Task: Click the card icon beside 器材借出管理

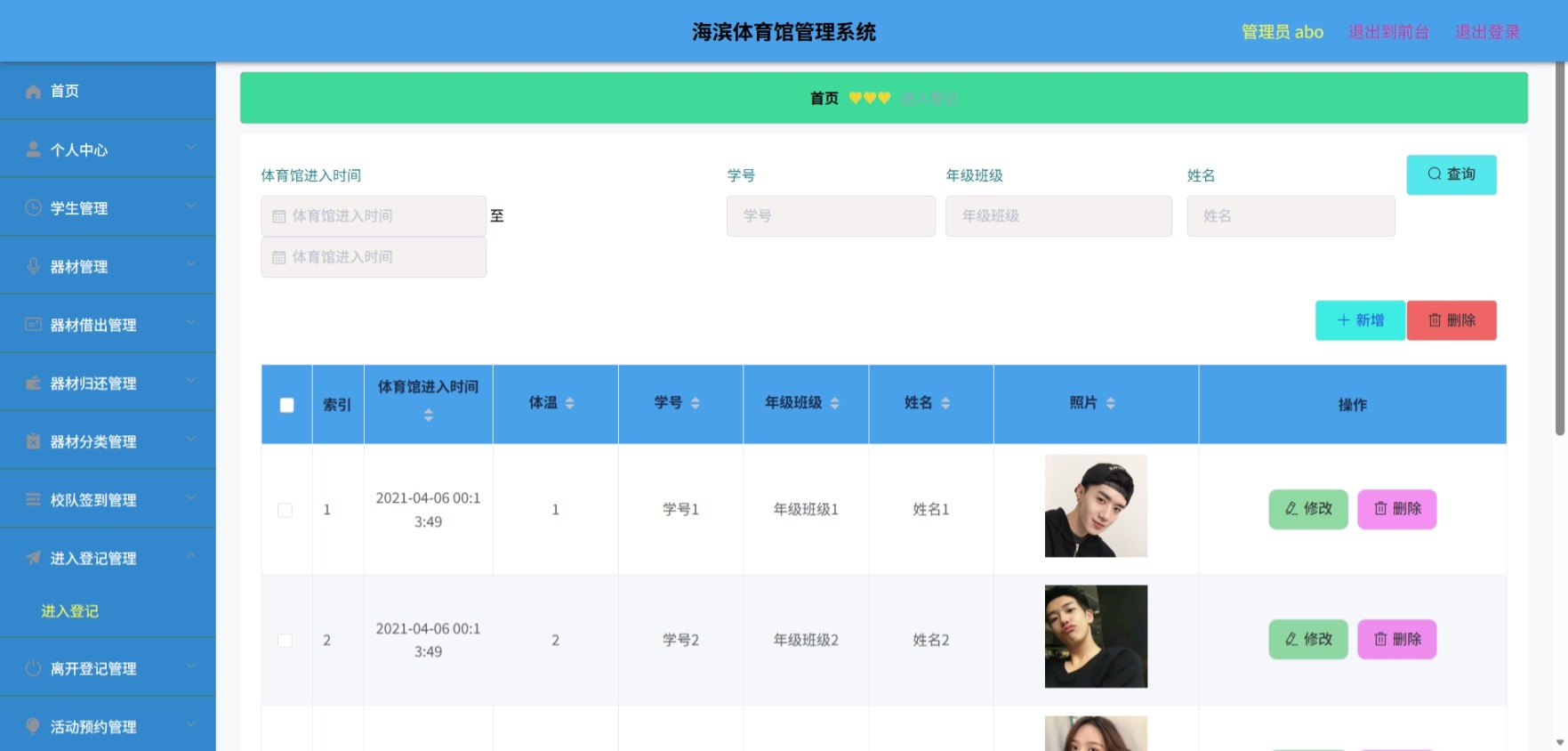Action: [x=33, y=325]
